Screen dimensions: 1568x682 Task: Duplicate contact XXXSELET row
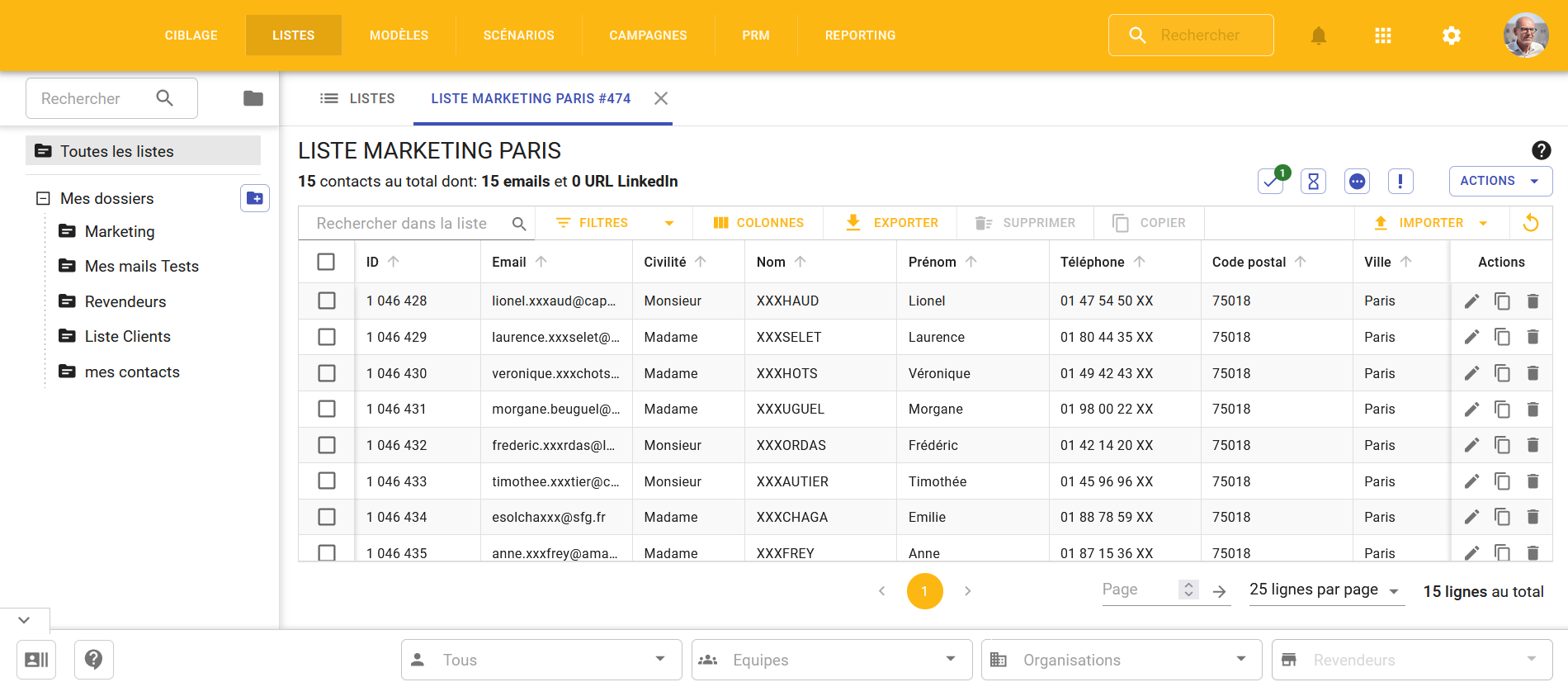pos(1502,337)
